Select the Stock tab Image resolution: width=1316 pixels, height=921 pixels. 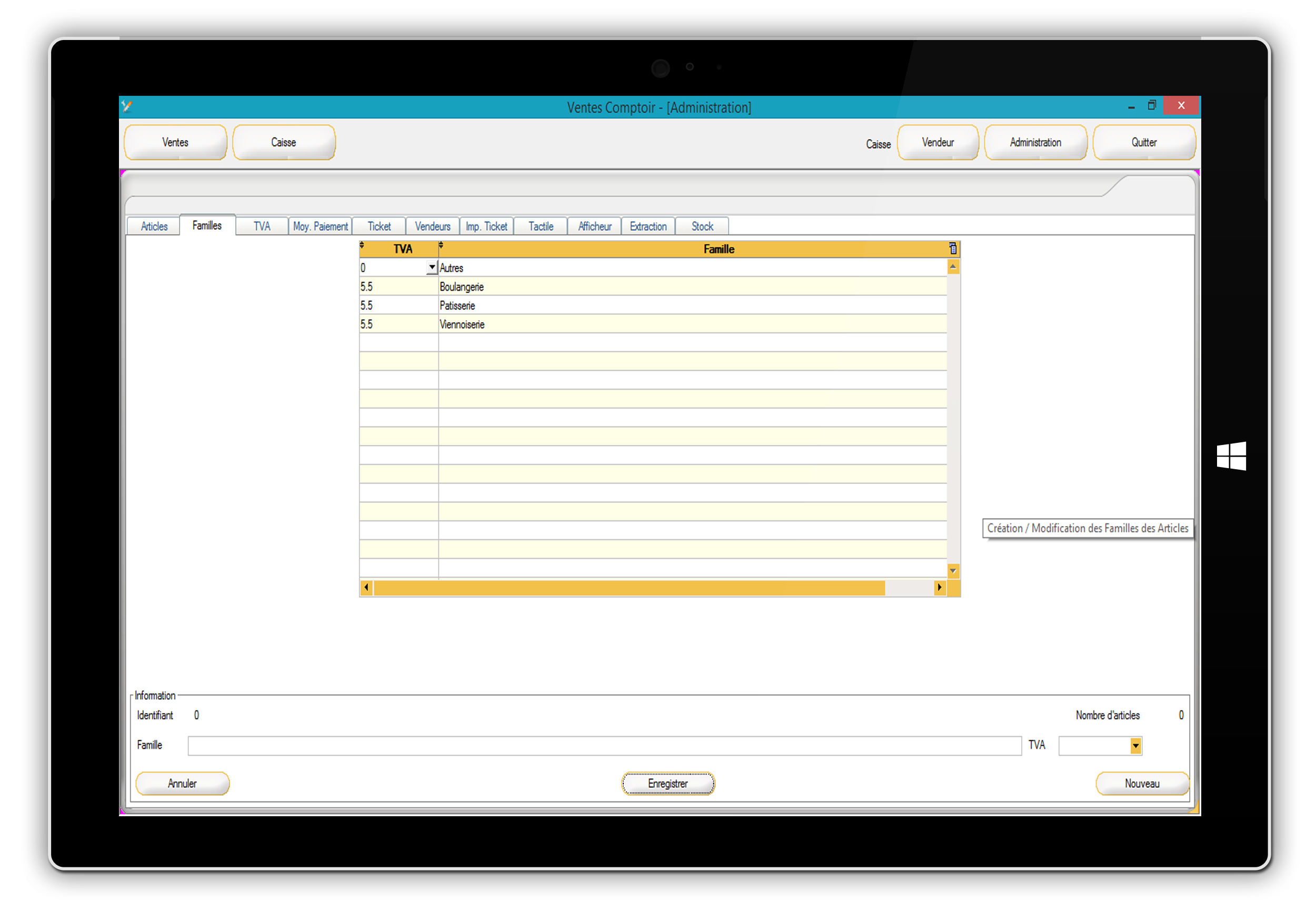pos(702,226)
